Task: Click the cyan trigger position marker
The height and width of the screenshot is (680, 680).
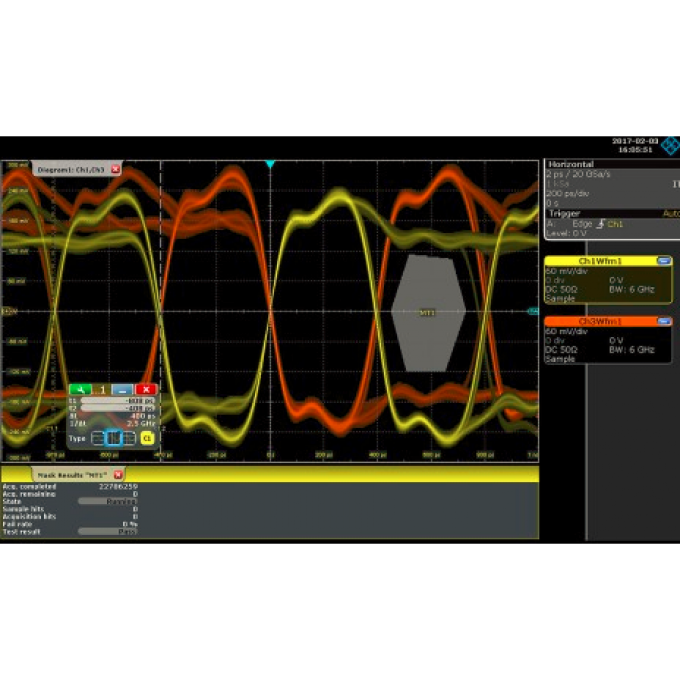Action: [269, 164]
